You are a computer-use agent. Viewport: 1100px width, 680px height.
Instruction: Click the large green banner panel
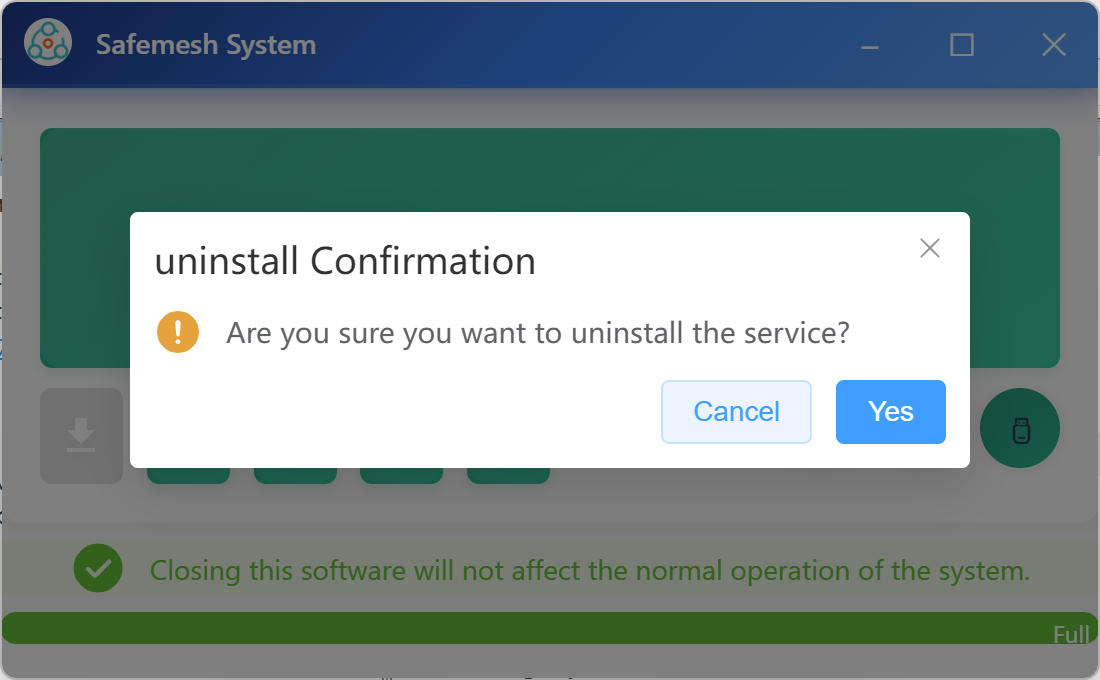(550, 170)
